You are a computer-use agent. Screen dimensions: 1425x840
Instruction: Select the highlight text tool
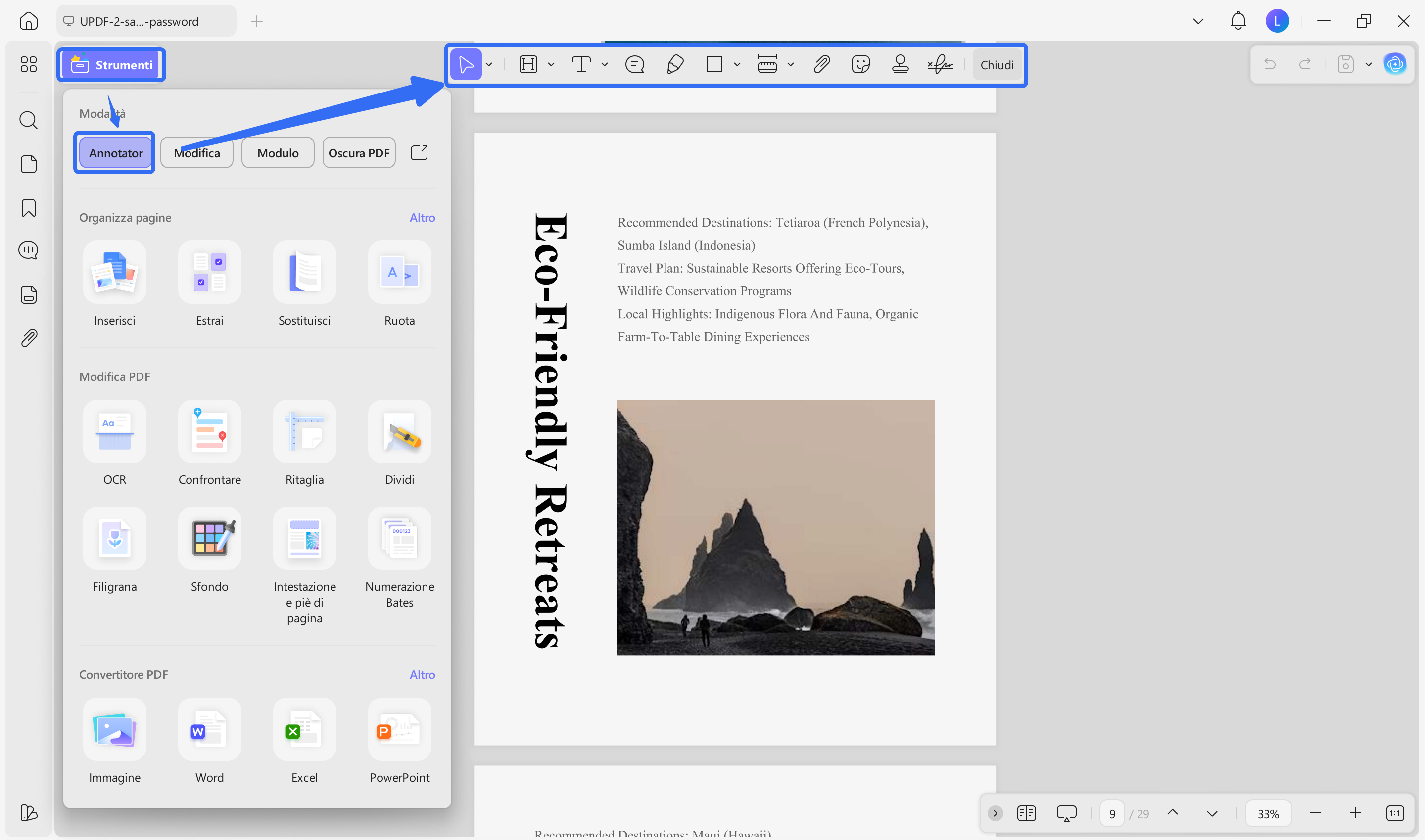click(527, 64)
